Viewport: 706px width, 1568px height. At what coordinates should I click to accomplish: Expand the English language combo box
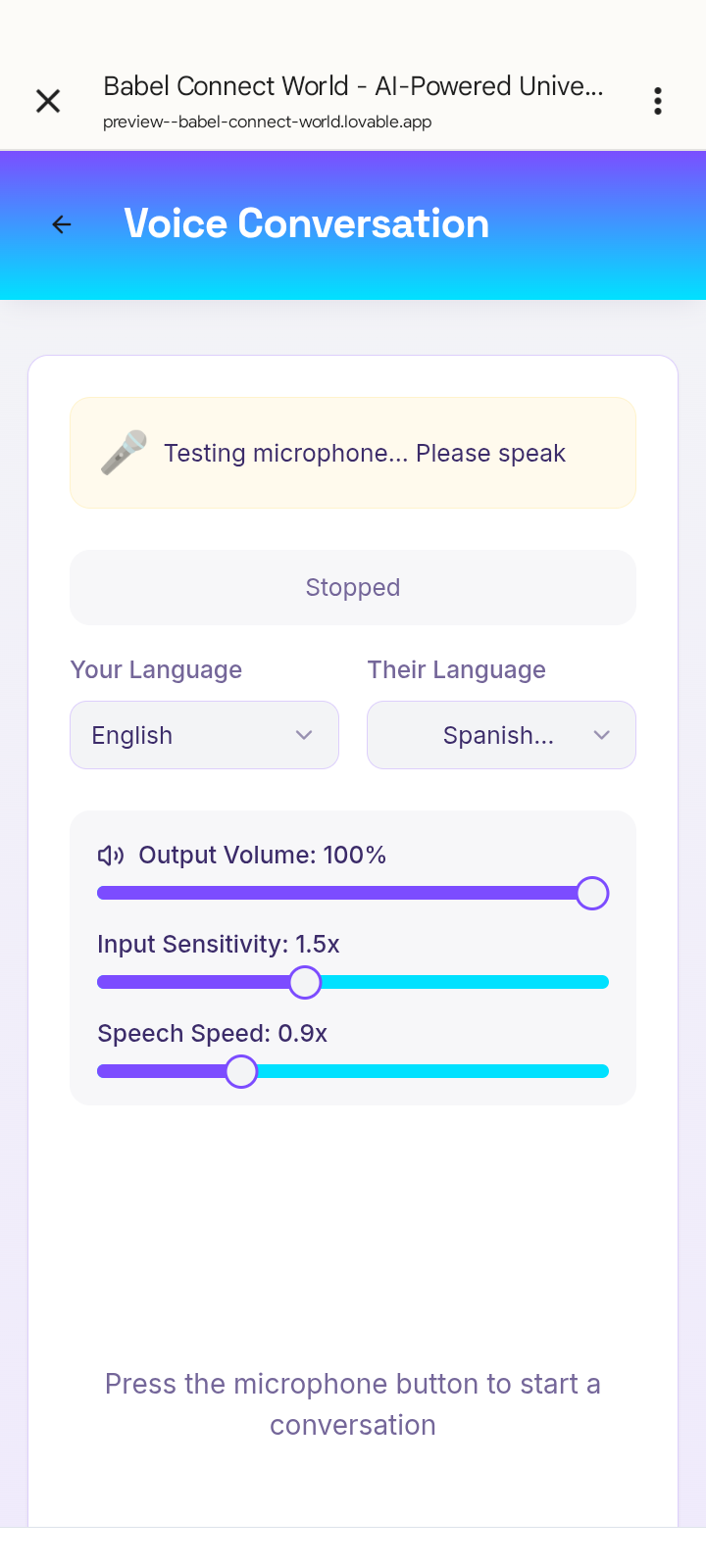pos(204,734)
